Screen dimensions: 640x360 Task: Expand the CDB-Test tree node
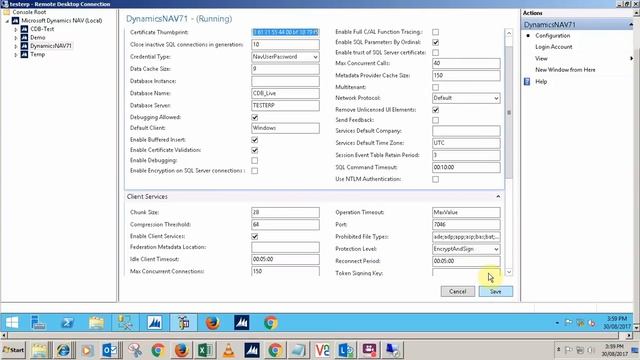click(x=16, y=29)
